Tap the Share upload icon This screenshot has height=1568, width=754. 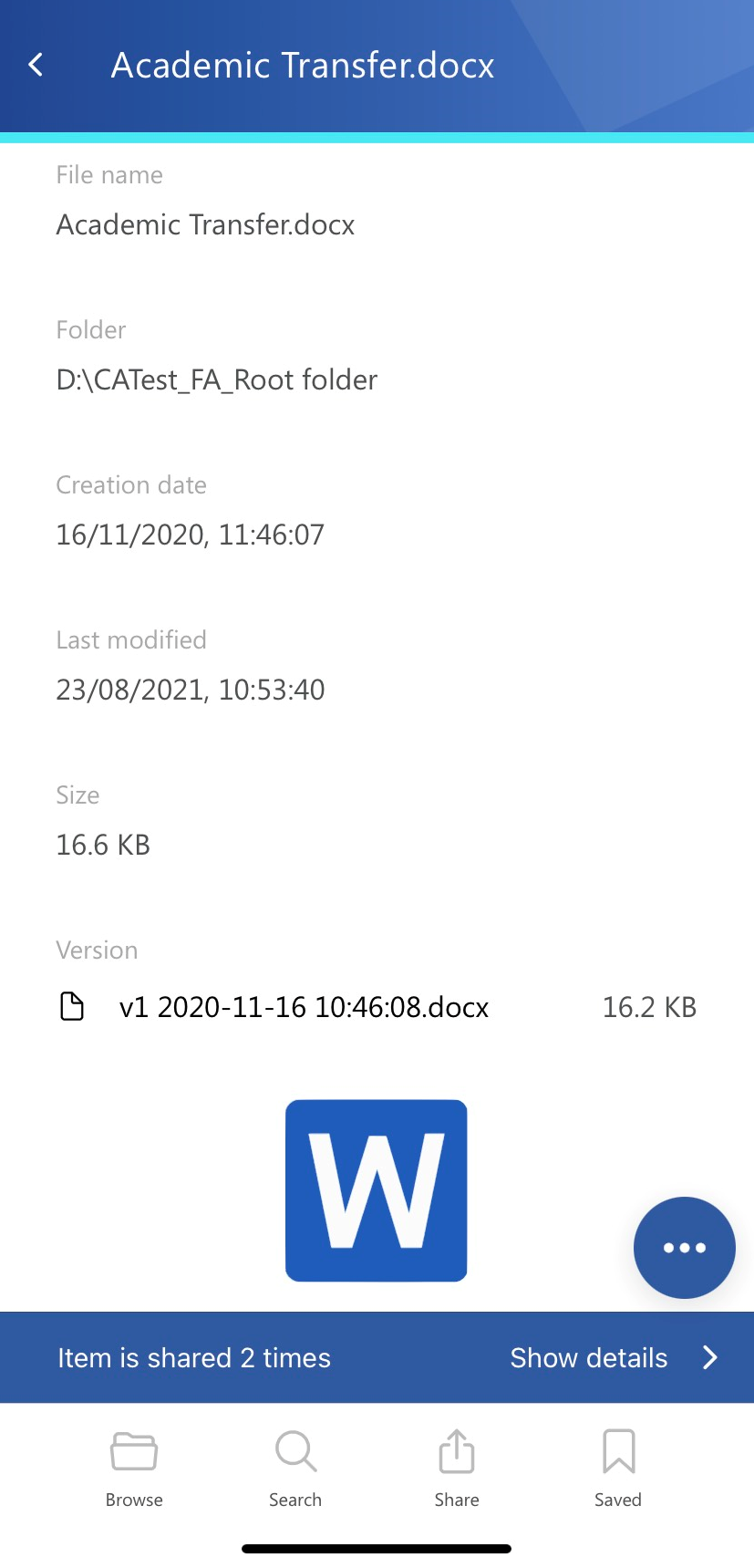pos(457,1450)
